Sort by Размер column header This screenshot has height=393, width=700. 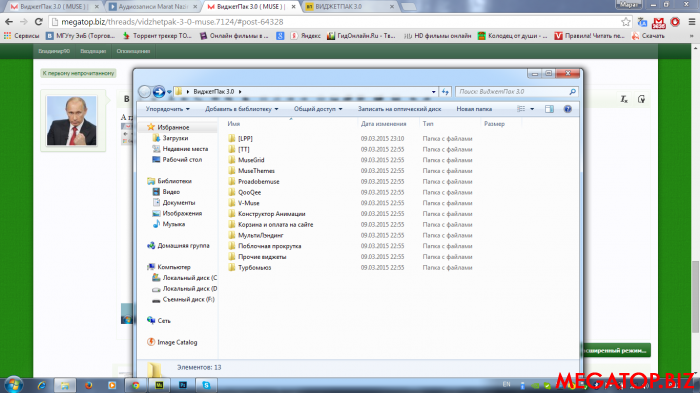(x=494, y=124)
